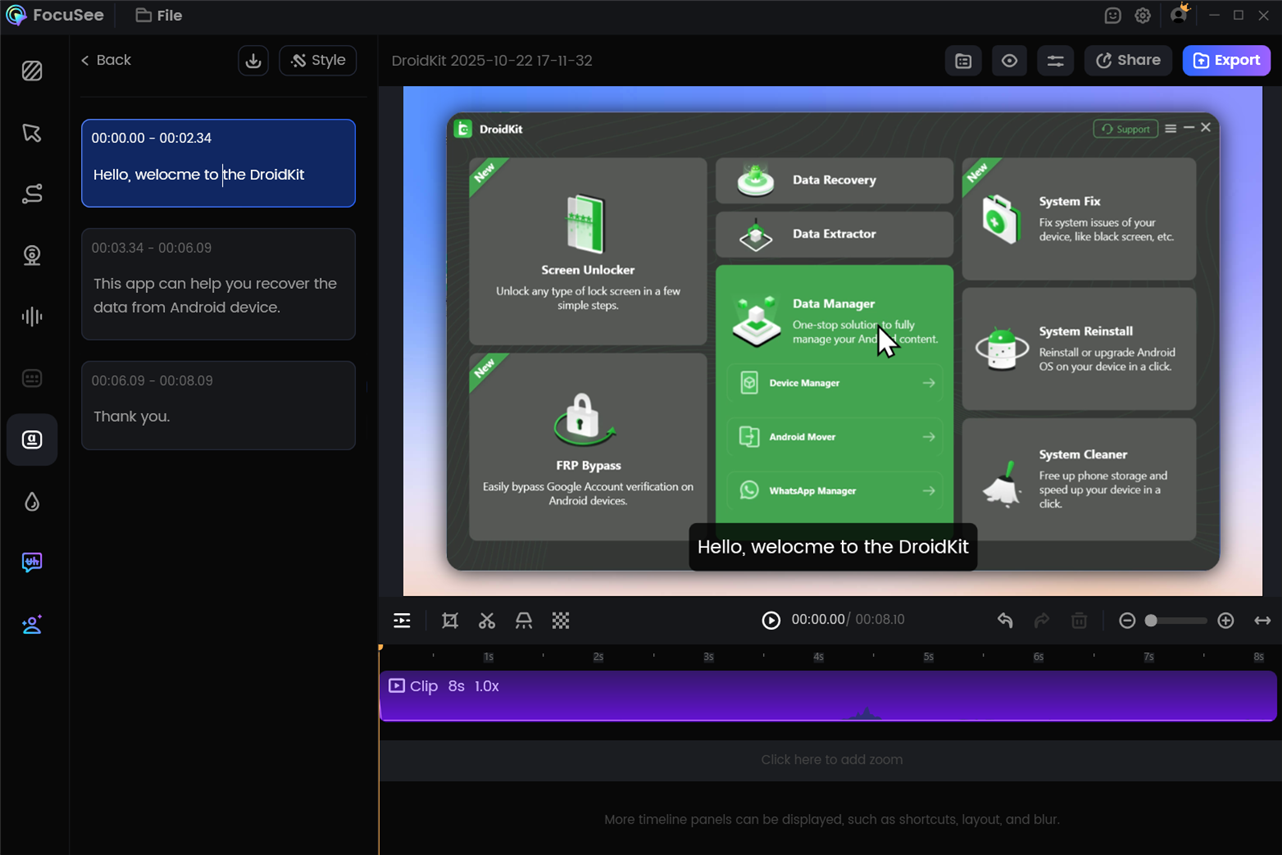This screenshot has height=855, width=1282.
Task: Click the scissors split tool
Action: coord(487,621)
